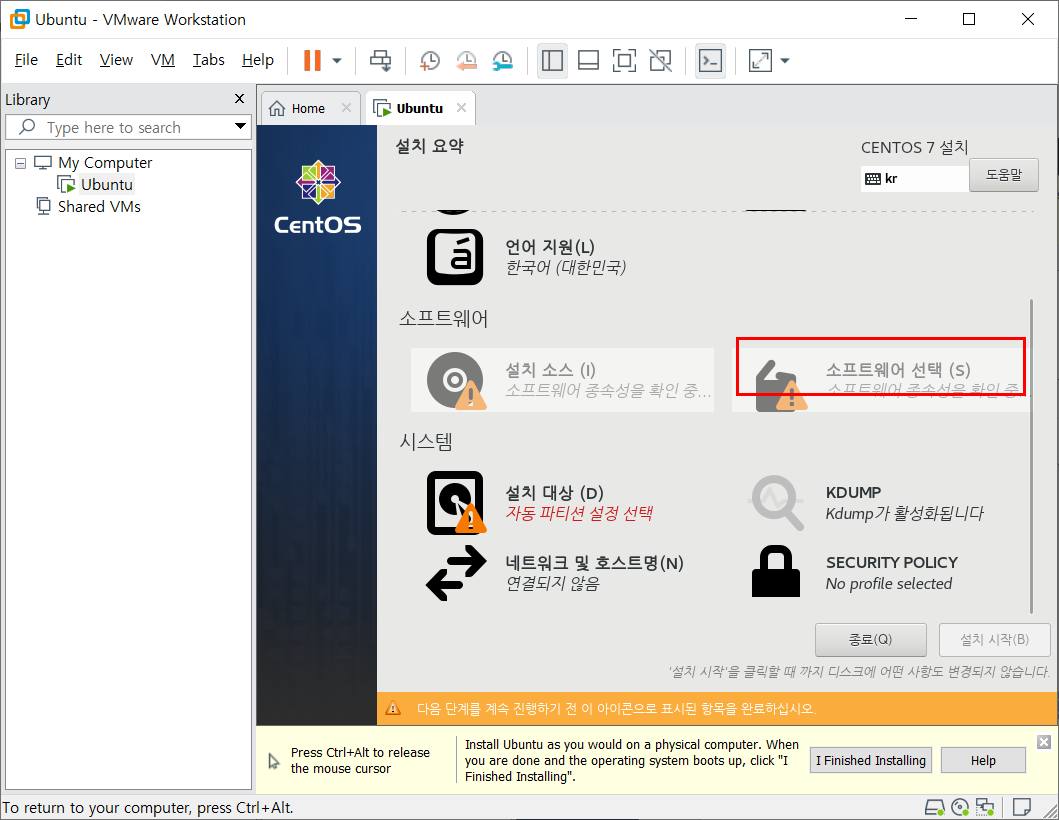
Task: Click network adapter status icon
Action: [x=985, y=806]
